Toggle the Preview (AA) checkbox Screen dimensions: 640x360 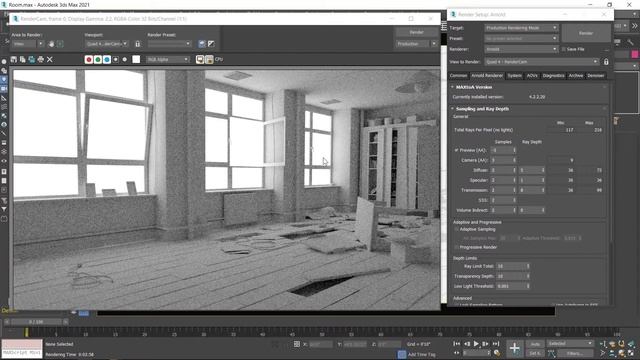click(457, 150)
